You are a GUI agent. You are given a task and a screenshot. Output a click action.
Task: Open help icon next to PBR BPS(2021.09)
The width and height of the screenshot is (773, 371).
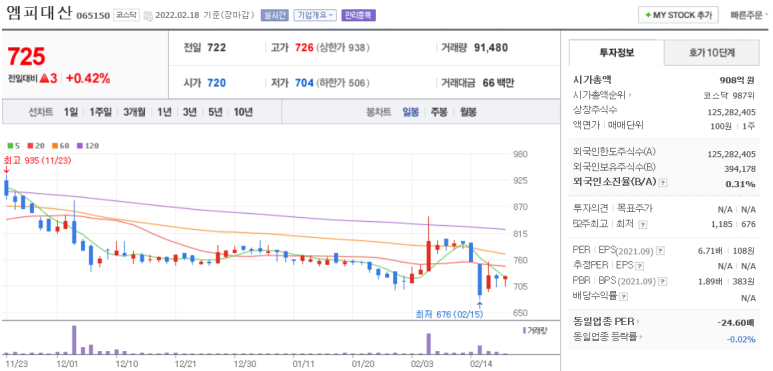coord(662,282)
